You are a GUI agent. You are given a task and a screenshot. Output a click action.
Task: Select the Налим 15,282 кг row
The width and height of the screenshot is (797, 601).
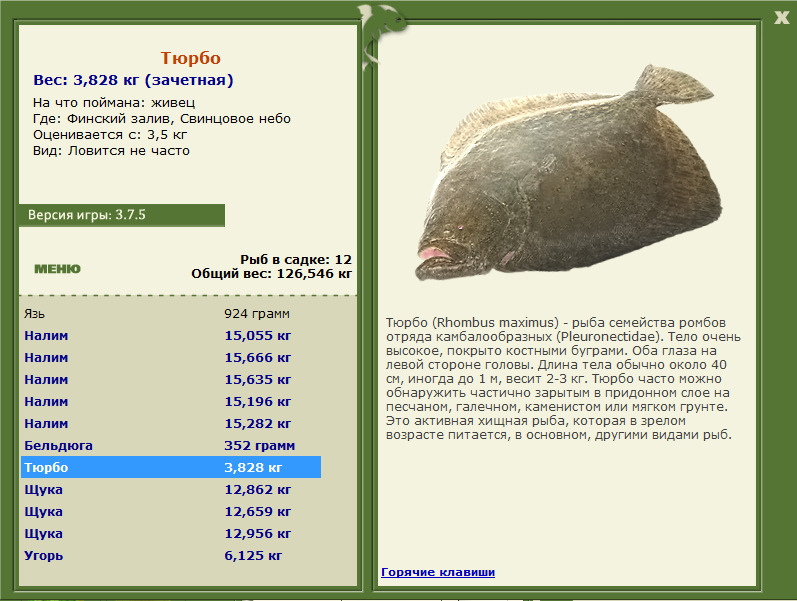pos(171,424)
